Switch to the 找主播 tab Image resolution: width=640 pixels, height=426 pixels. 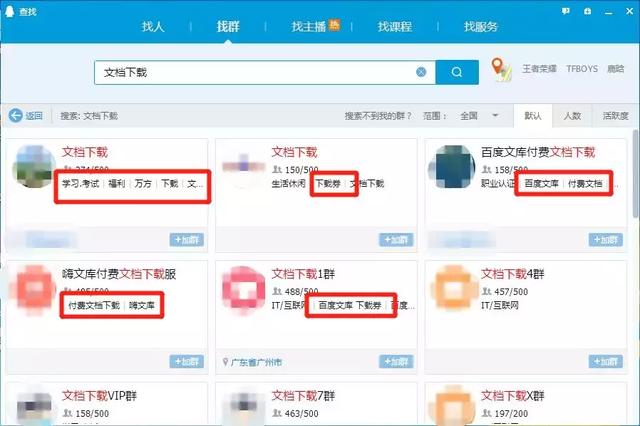point(314,27)
